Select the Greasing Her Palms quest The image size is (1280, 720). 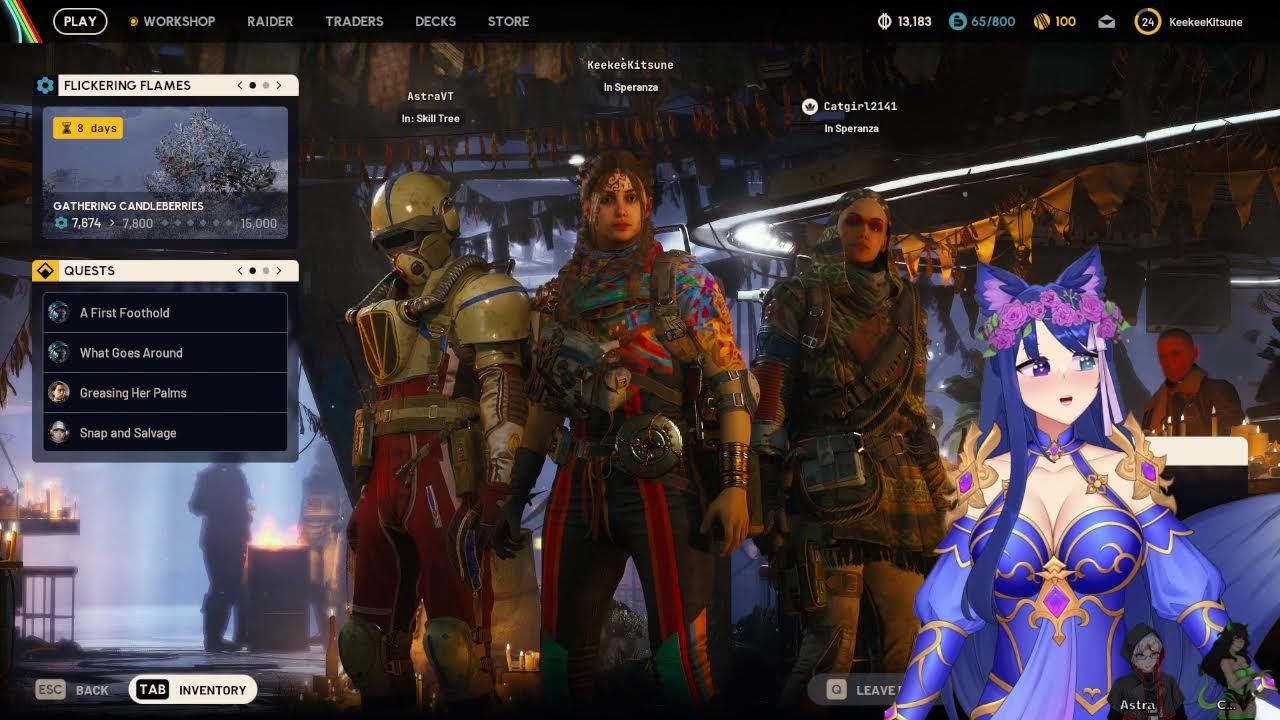[x=165, y=393]
